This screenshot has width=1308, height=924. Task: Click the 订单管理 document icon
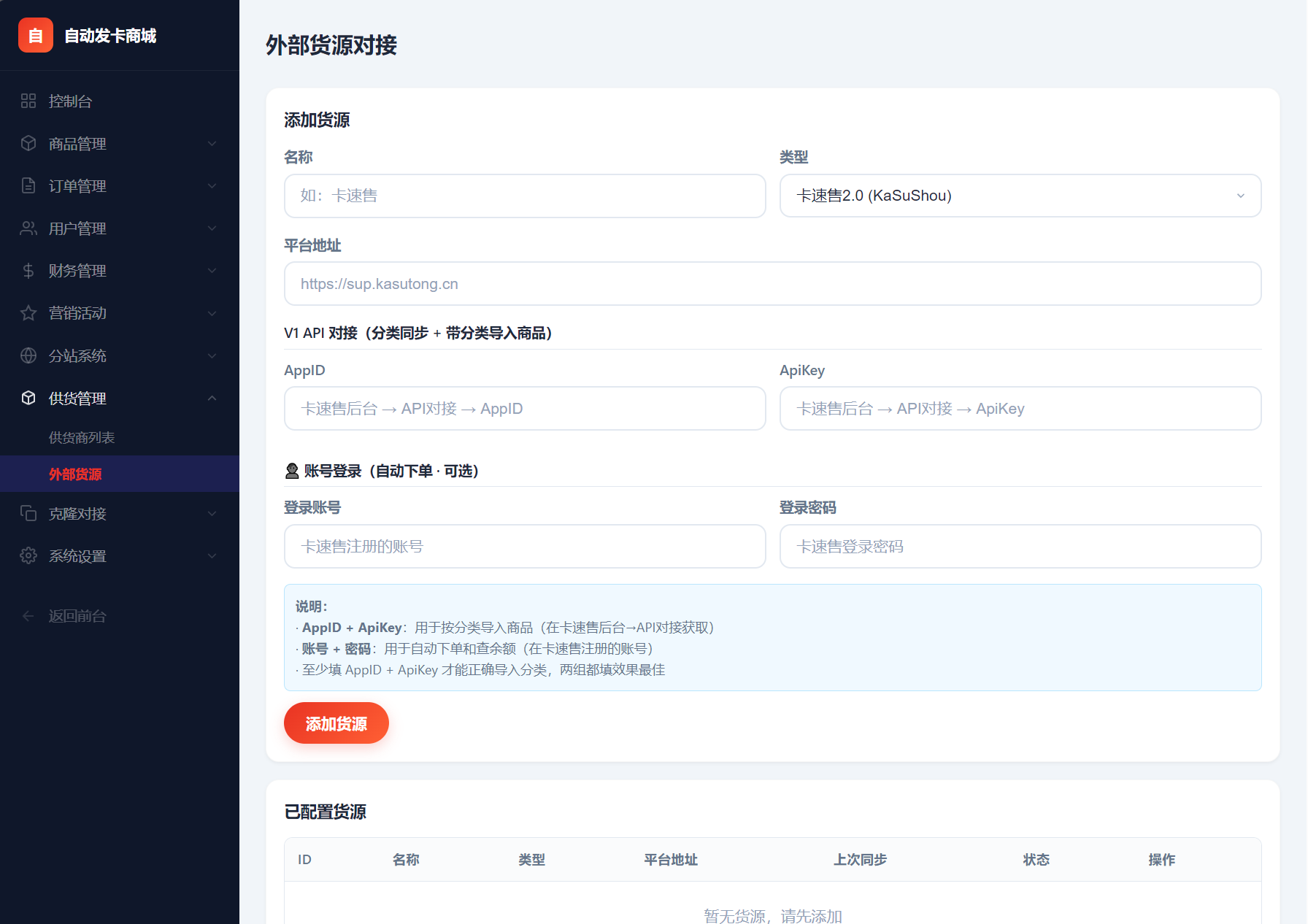tap(28, 185)
